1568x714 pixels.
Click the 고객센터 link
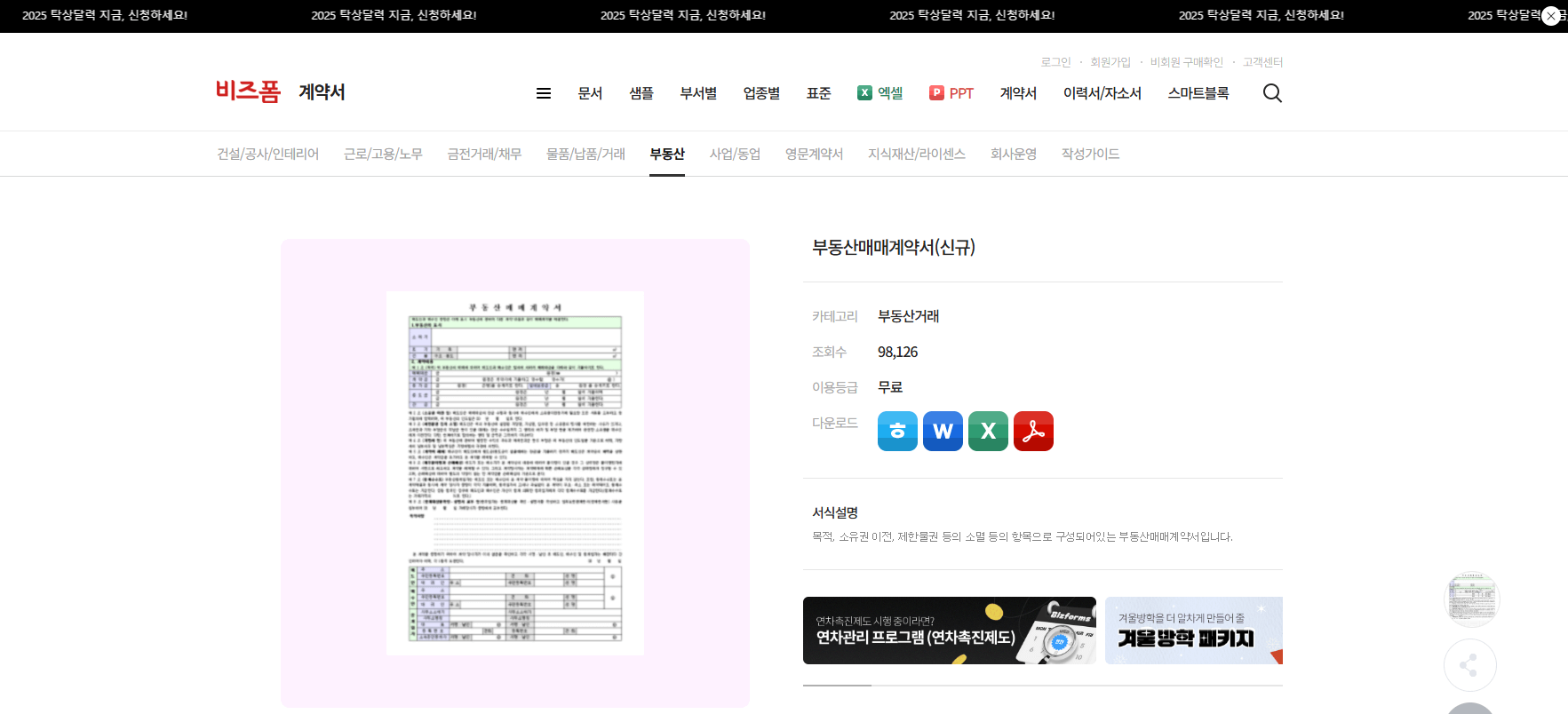pos(1262,62)
